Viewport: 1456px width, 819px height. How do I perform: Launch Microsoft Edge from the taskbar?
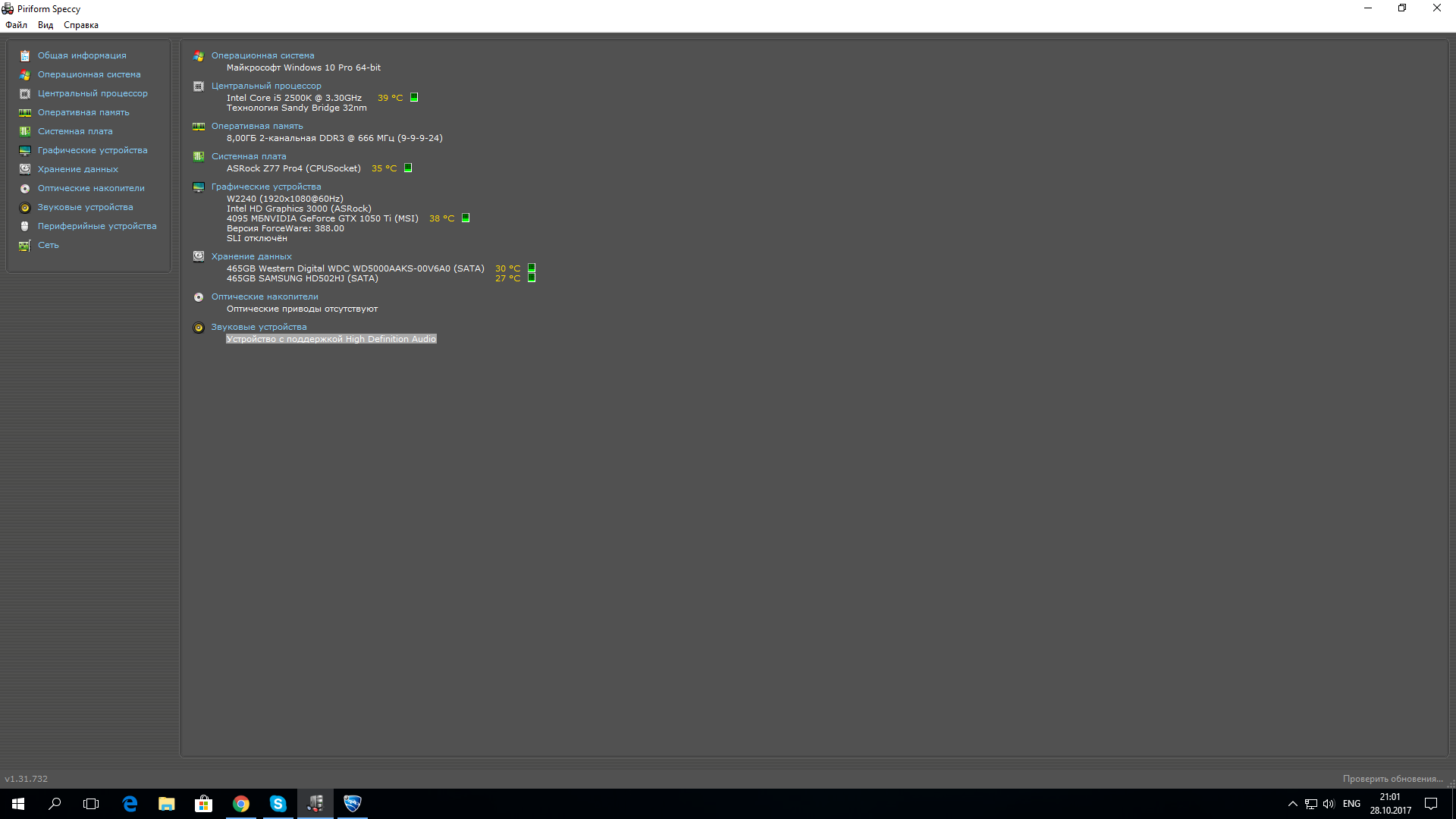pos(130,804)
